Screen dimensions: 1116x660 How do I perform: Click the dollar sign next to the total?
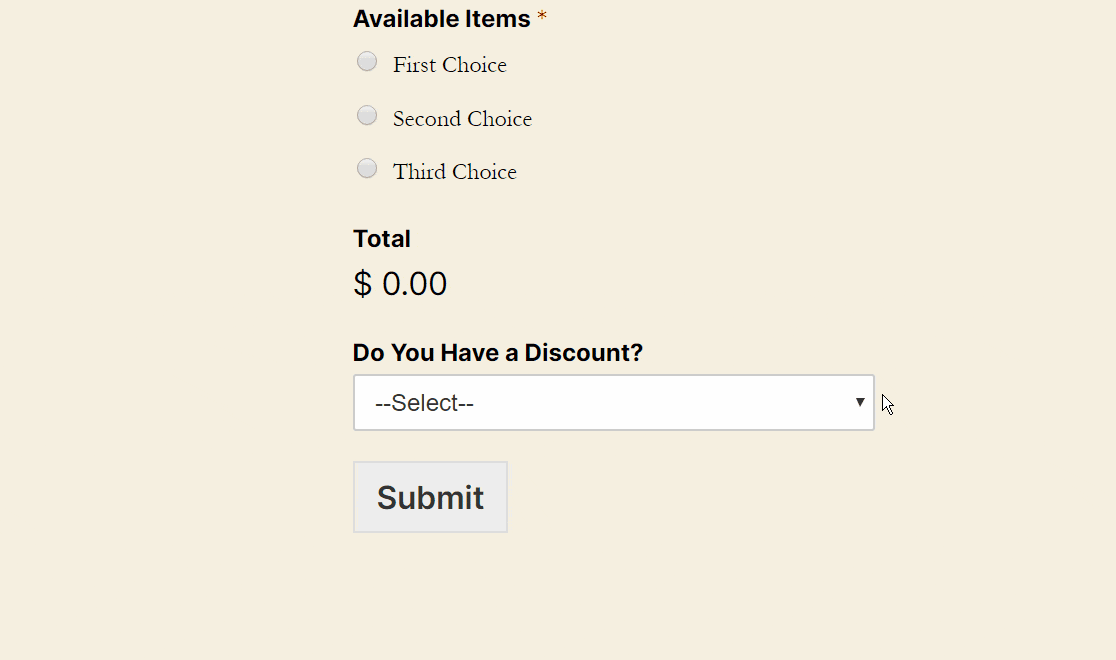coord(360,283)
